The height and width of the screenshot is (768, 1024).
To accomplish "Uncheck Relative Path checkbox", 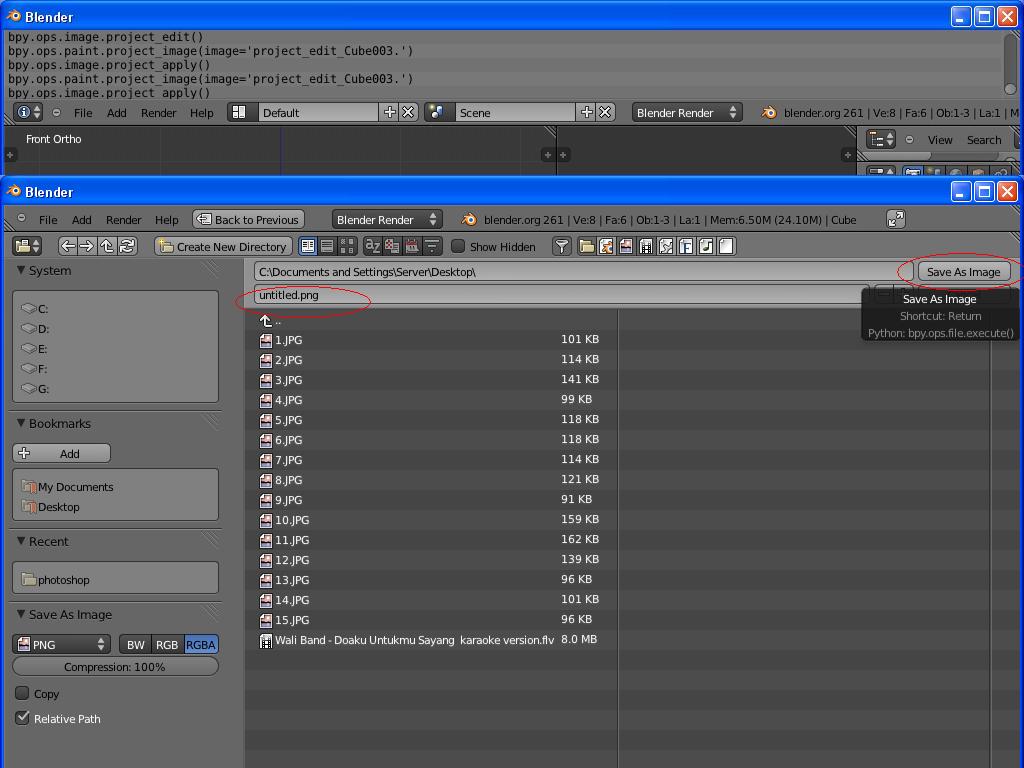I will (x=22, y=718).
